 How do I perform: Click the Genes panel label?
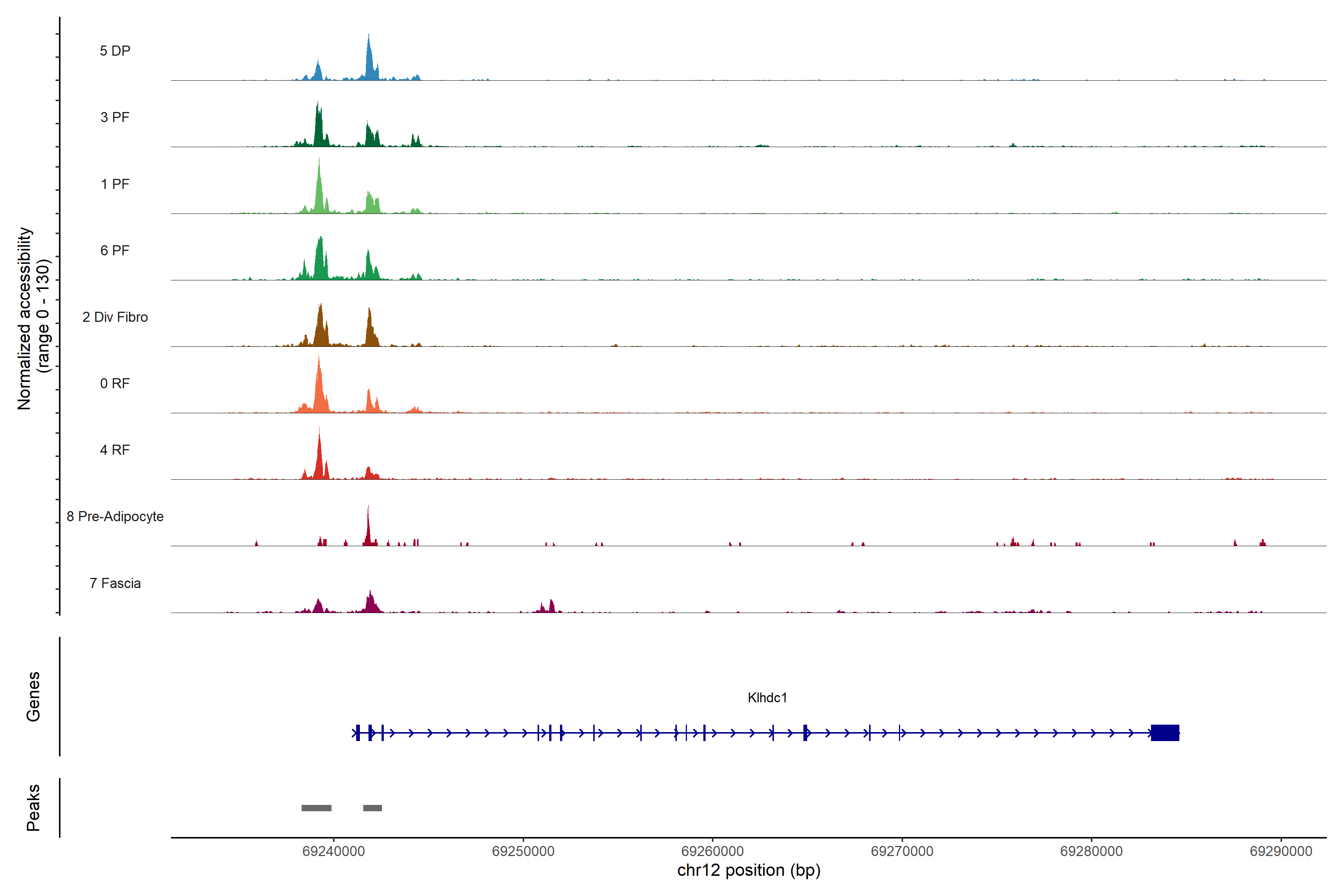click(33, 697)
